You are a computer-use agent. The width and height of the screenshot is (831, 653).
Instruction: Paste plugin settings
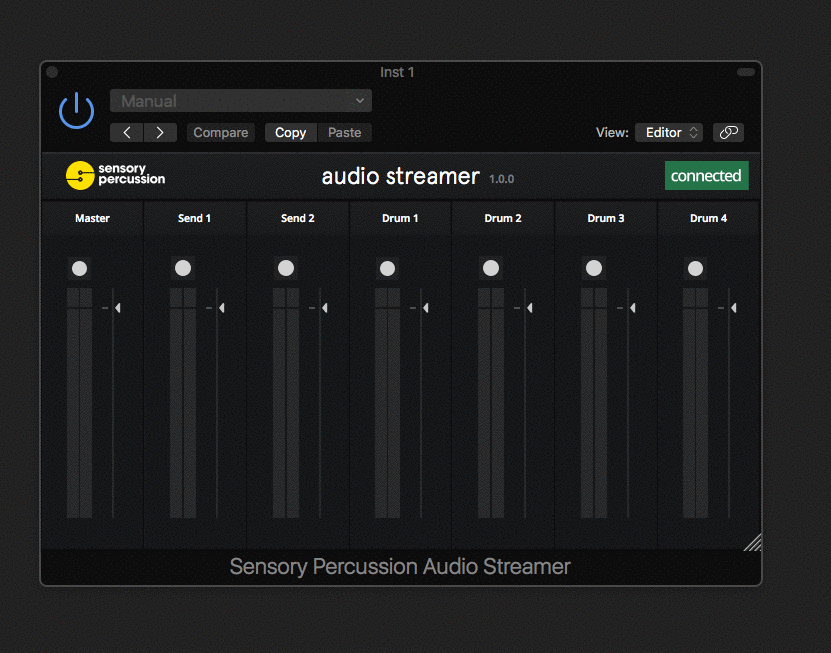pos(344,132)
